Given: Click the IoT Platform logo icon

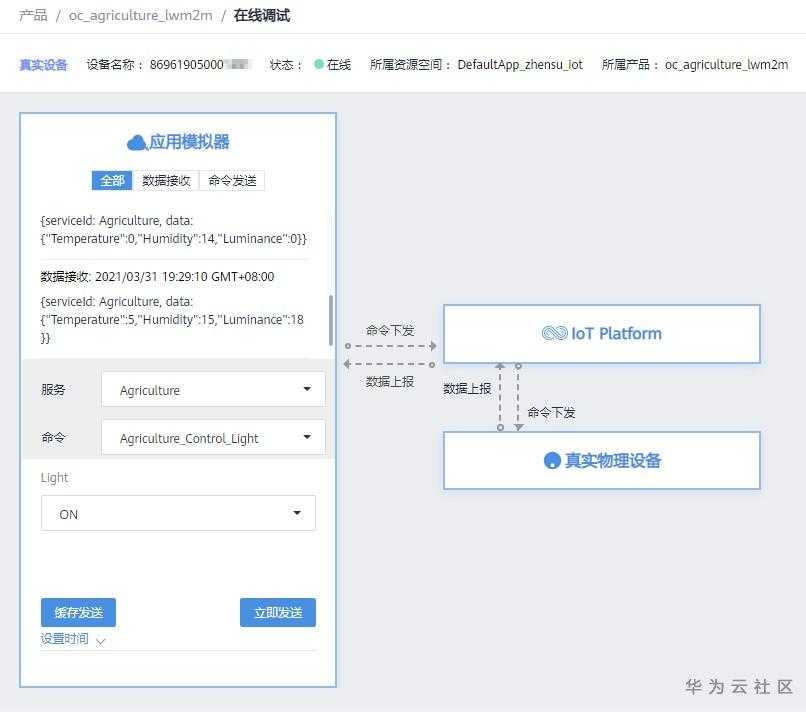Looking at the screenshot, I should pyautogui.click(x=554, y=333).
